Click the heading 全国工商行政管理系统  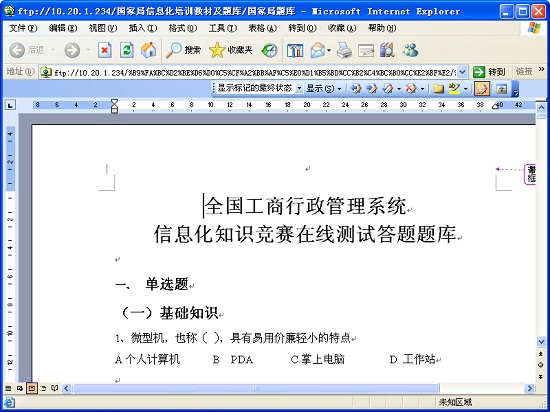305,206
